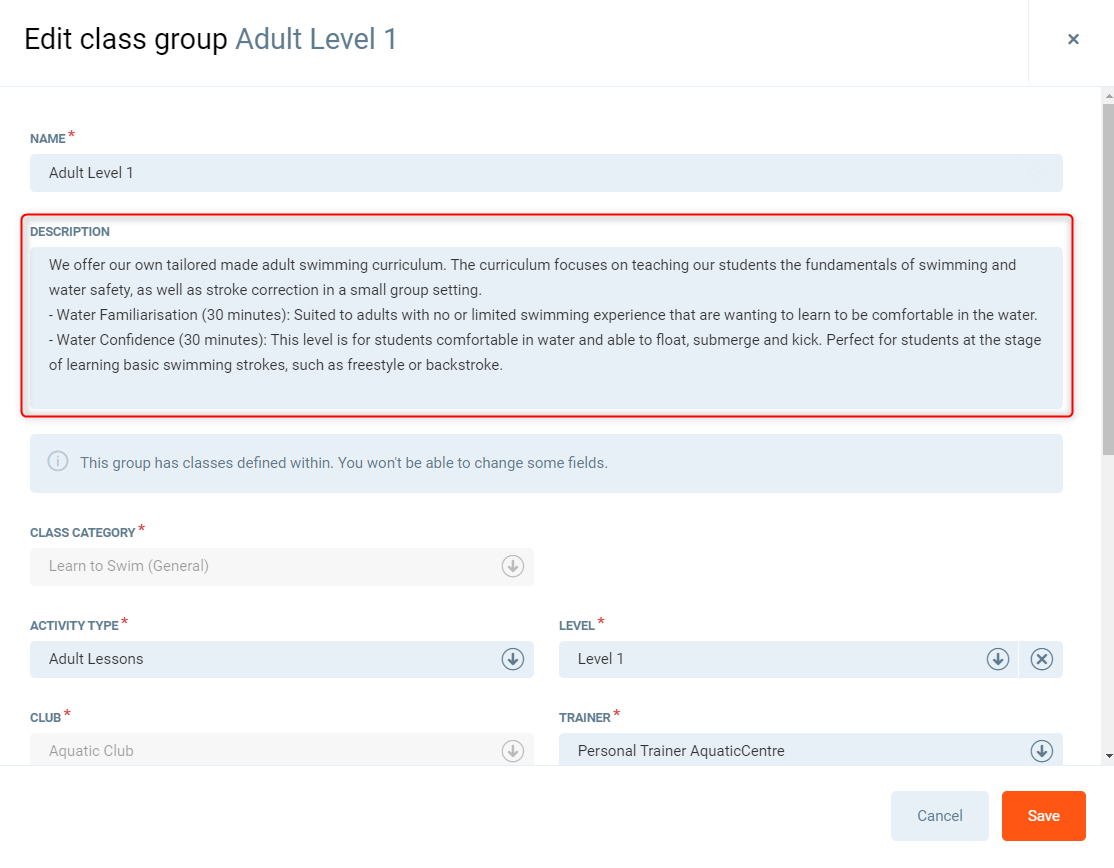
Task: Click the Club dropdown arrow icon
Action: coord(512,751)
